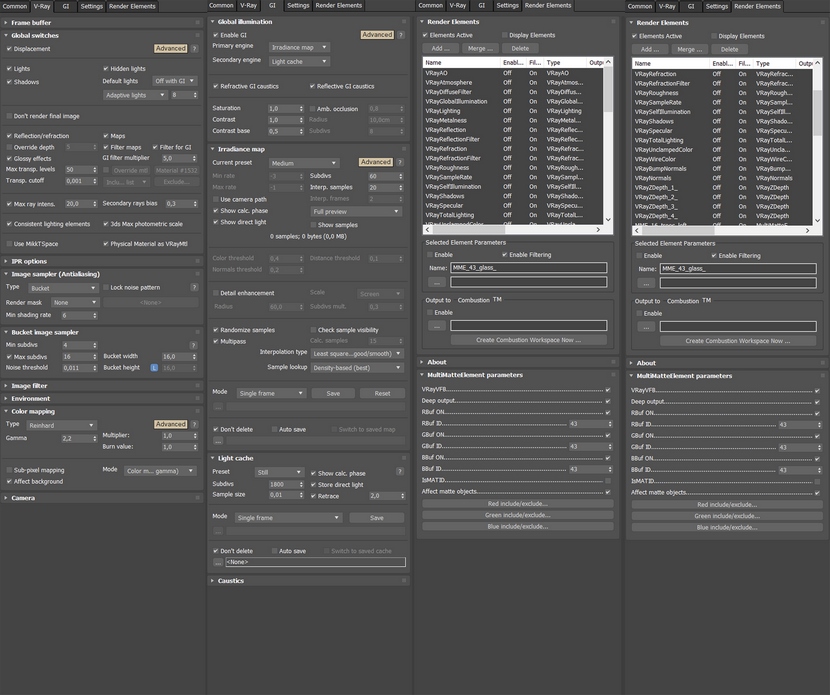Open help for the Color mapping rollout
Screen dimensions: 830x695
(x=194, y=425)
